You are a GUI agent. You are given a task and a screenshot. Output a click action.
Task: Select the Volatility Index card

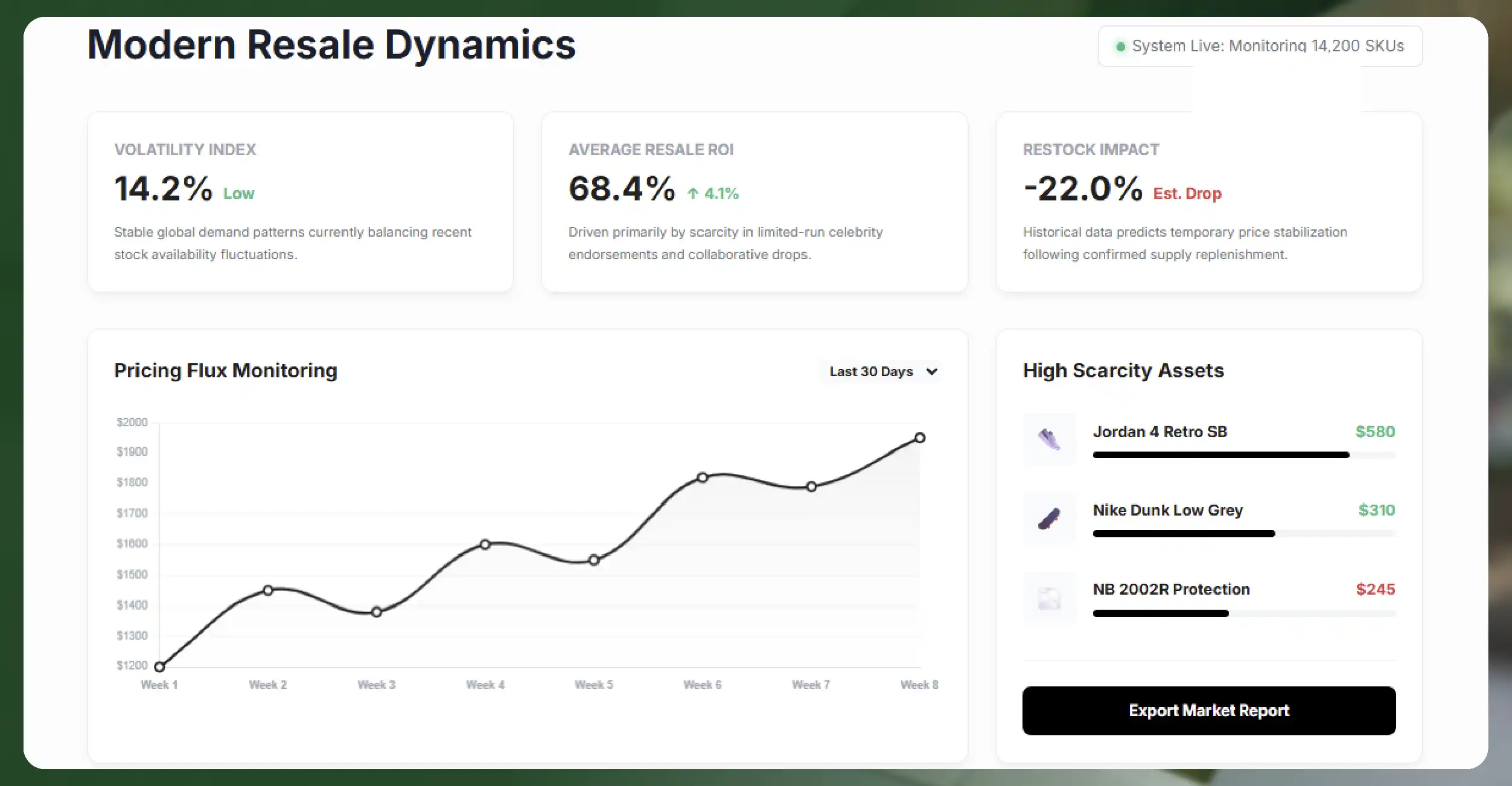pyautogui.click(x=300, y=202)
